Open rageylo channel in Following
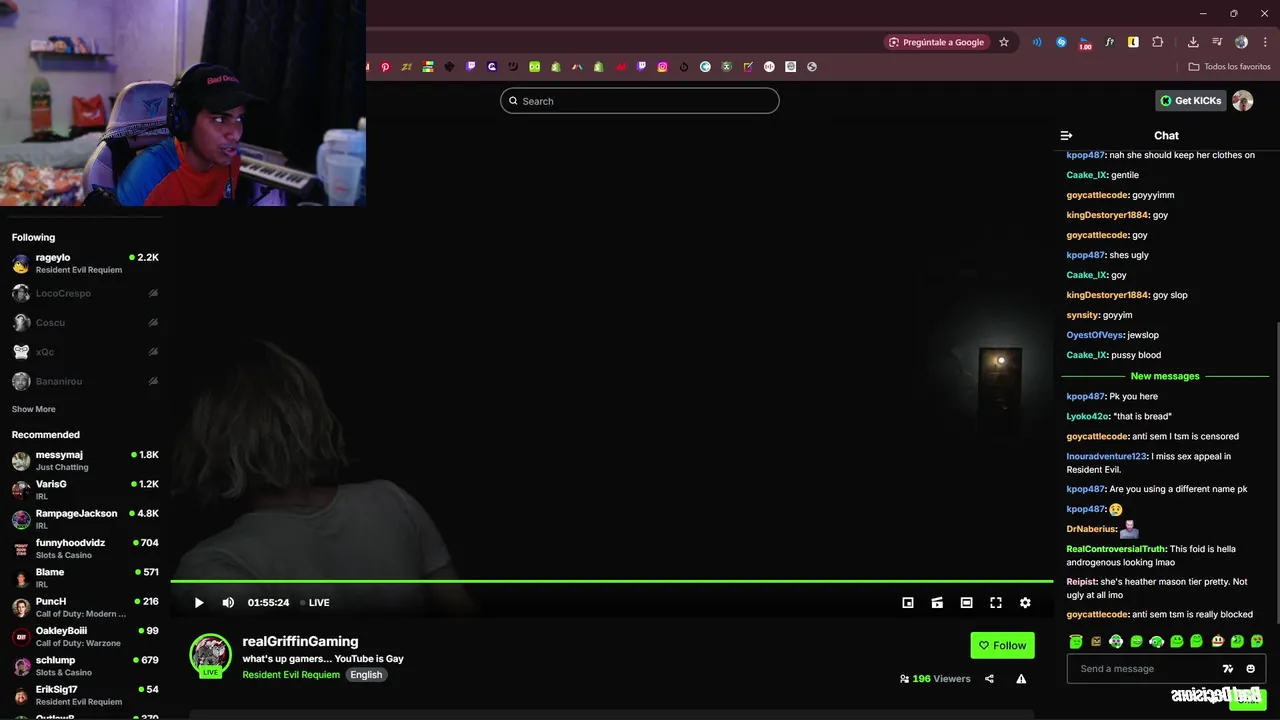 tap(85, 263)
